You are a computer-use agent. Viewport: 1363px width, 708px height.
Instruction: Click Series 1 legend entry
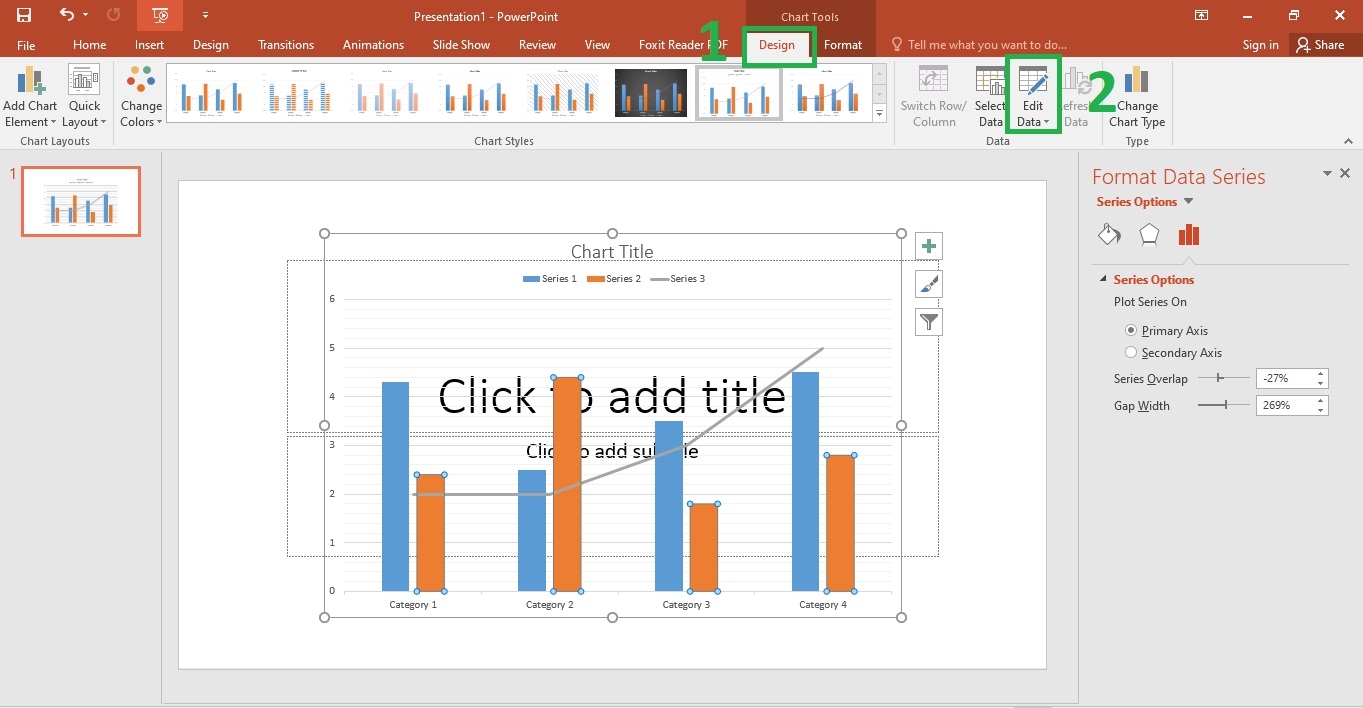tap(550, 279)
